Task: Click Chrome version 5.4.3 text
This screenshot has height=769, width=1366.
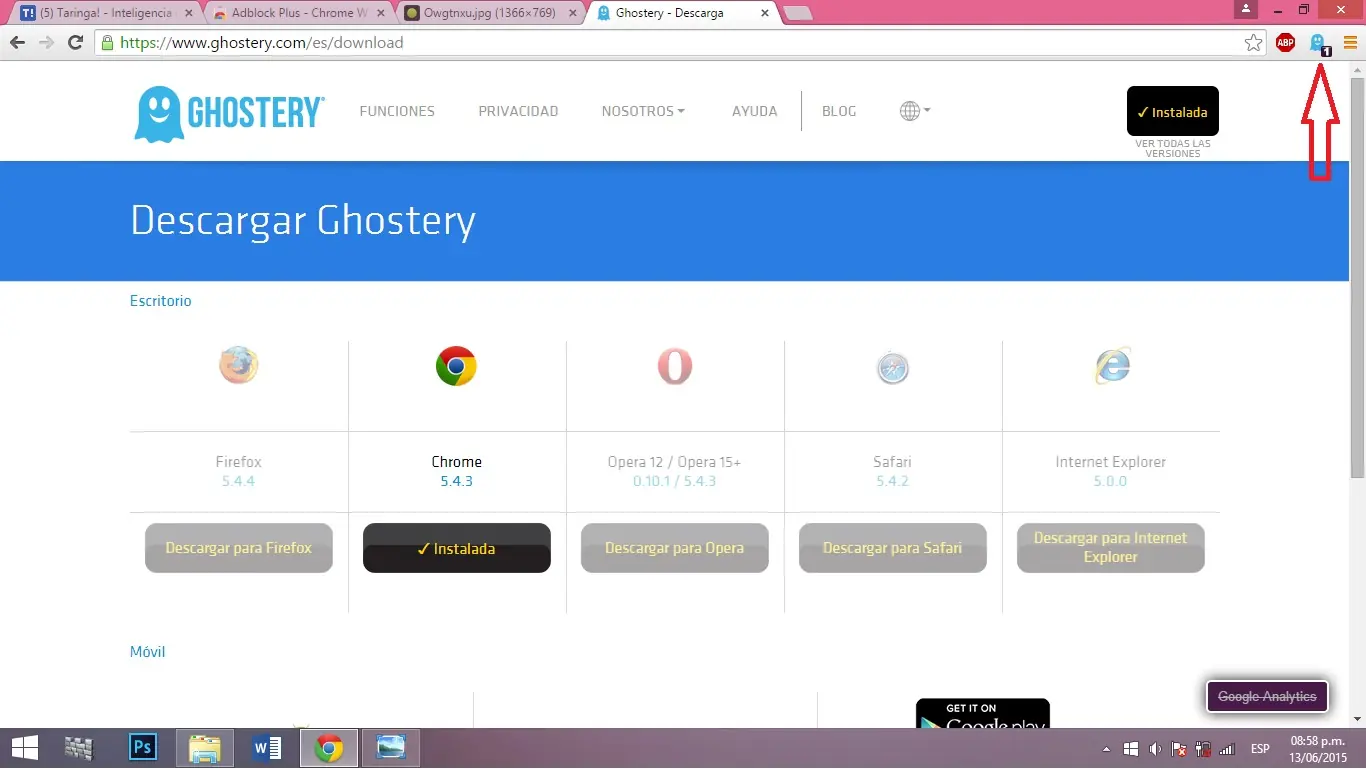Action: (x=456, y=481)
